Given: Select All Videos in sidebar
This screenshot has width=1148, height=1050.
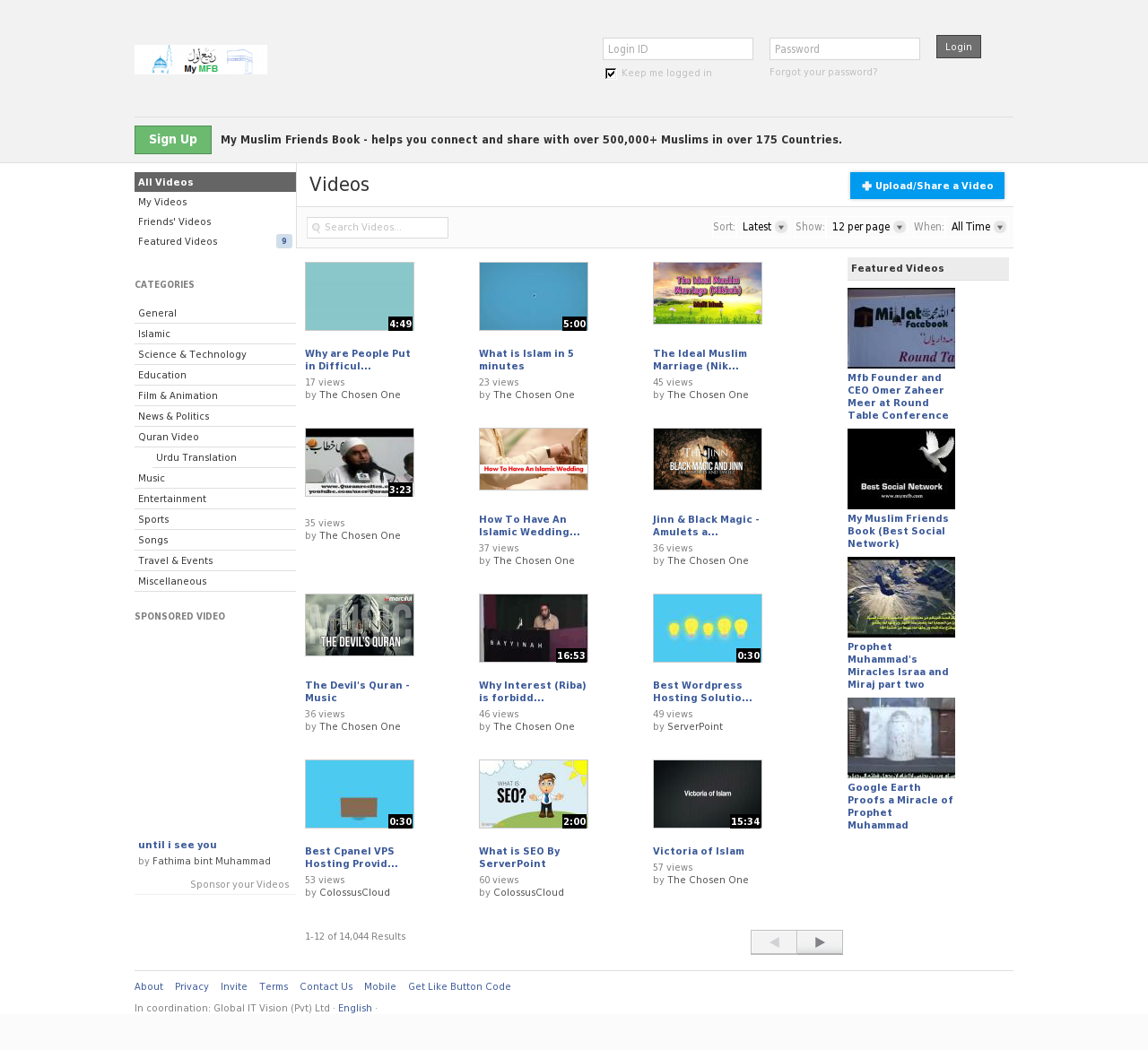Looking at the screenshot, I should pyautogui.click(x=215, y=182).
